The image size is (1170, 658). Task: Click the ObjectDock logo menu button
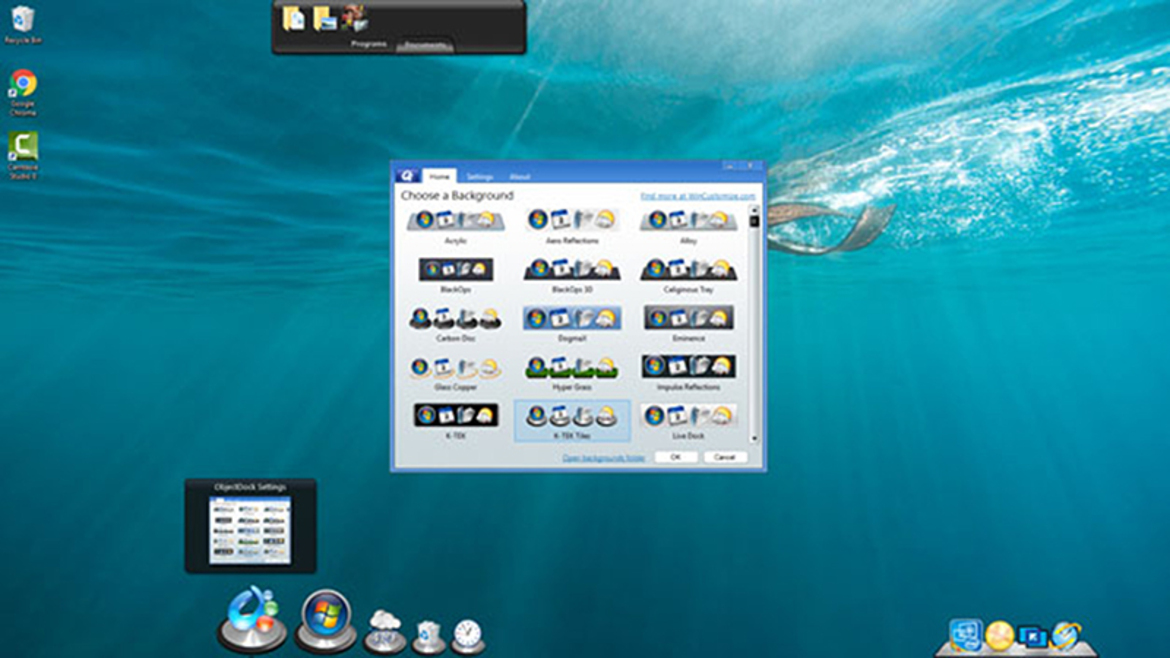407,175
